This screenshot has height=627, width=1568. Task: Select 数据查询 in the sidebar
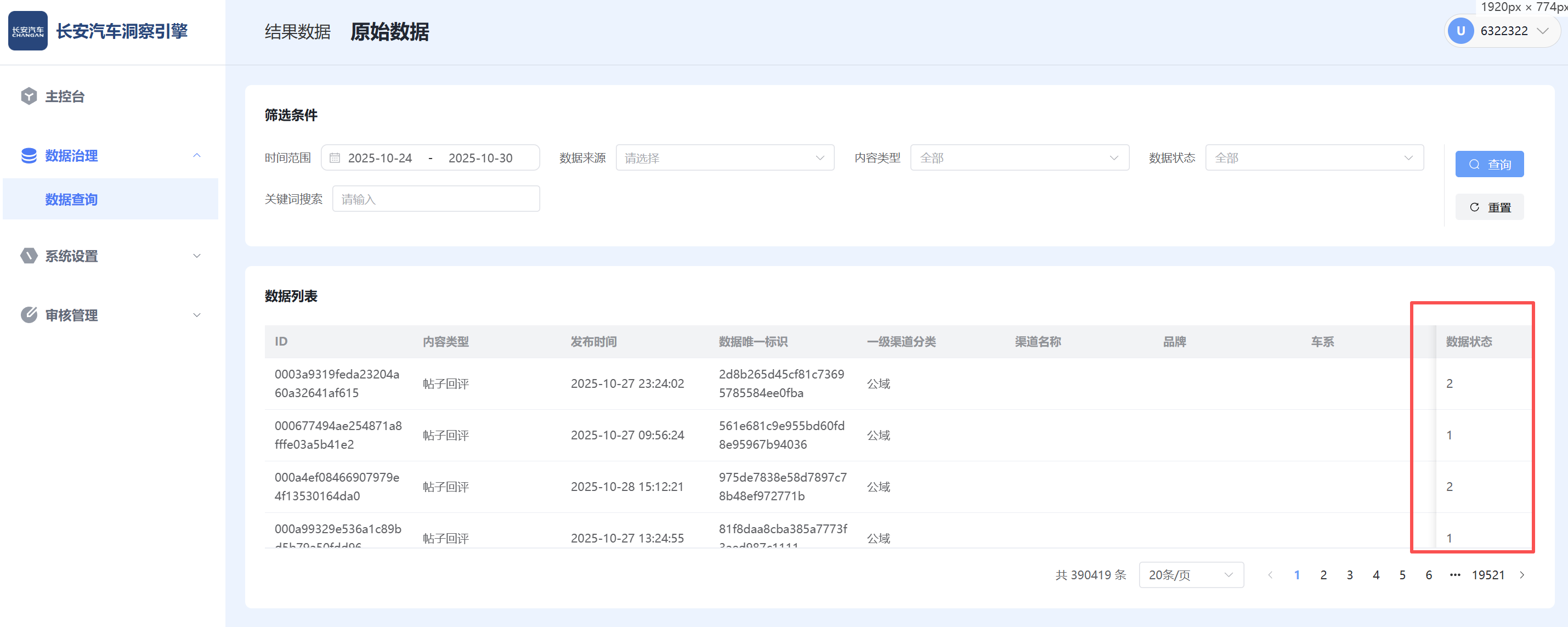coord(71,199)
